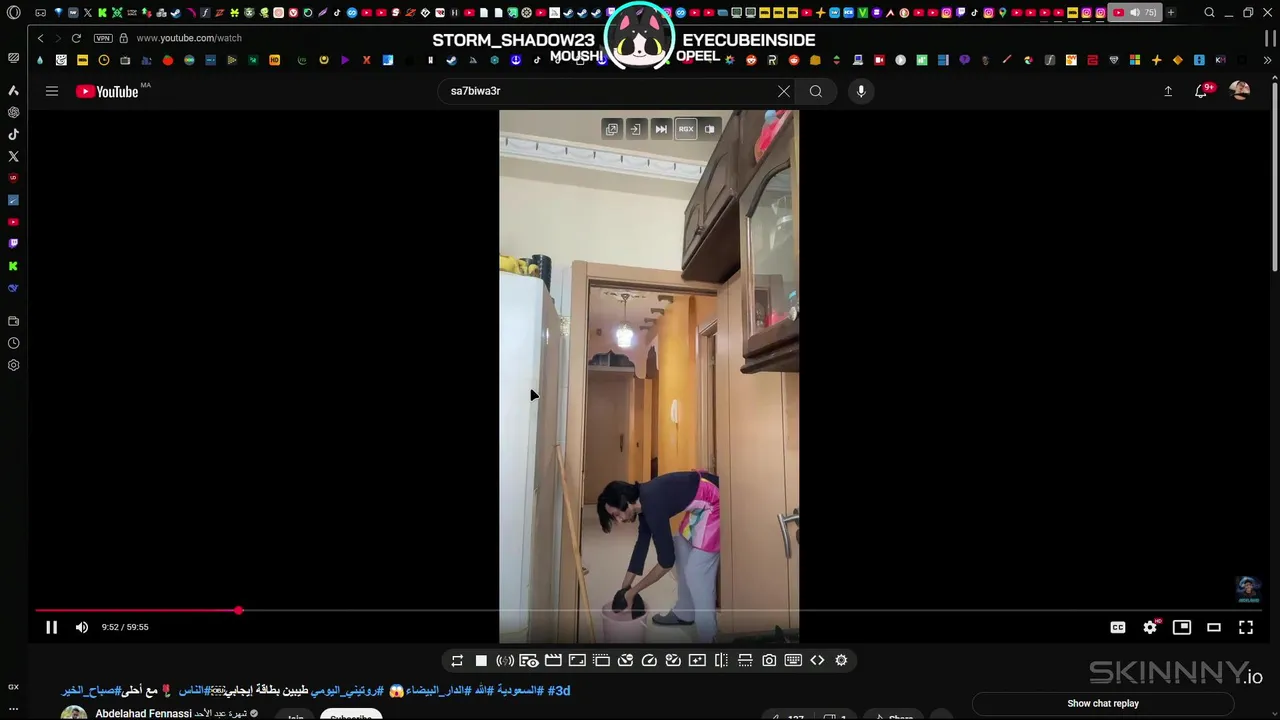
Task: Run search with the magnifier button
Action: tap(816, 91)
